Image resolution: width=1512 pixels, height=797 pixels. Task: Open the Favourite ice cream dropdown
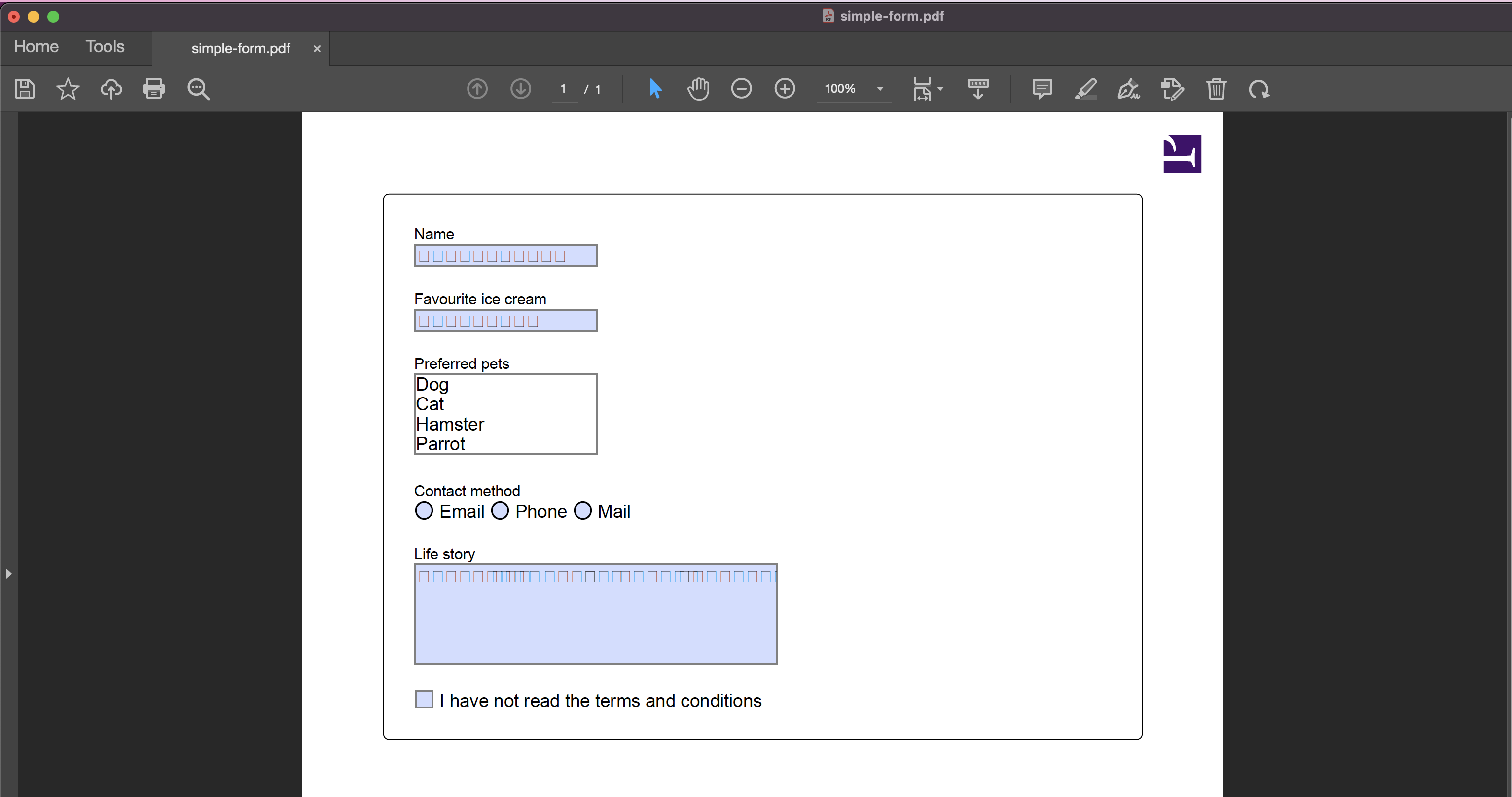click(587, 321)
